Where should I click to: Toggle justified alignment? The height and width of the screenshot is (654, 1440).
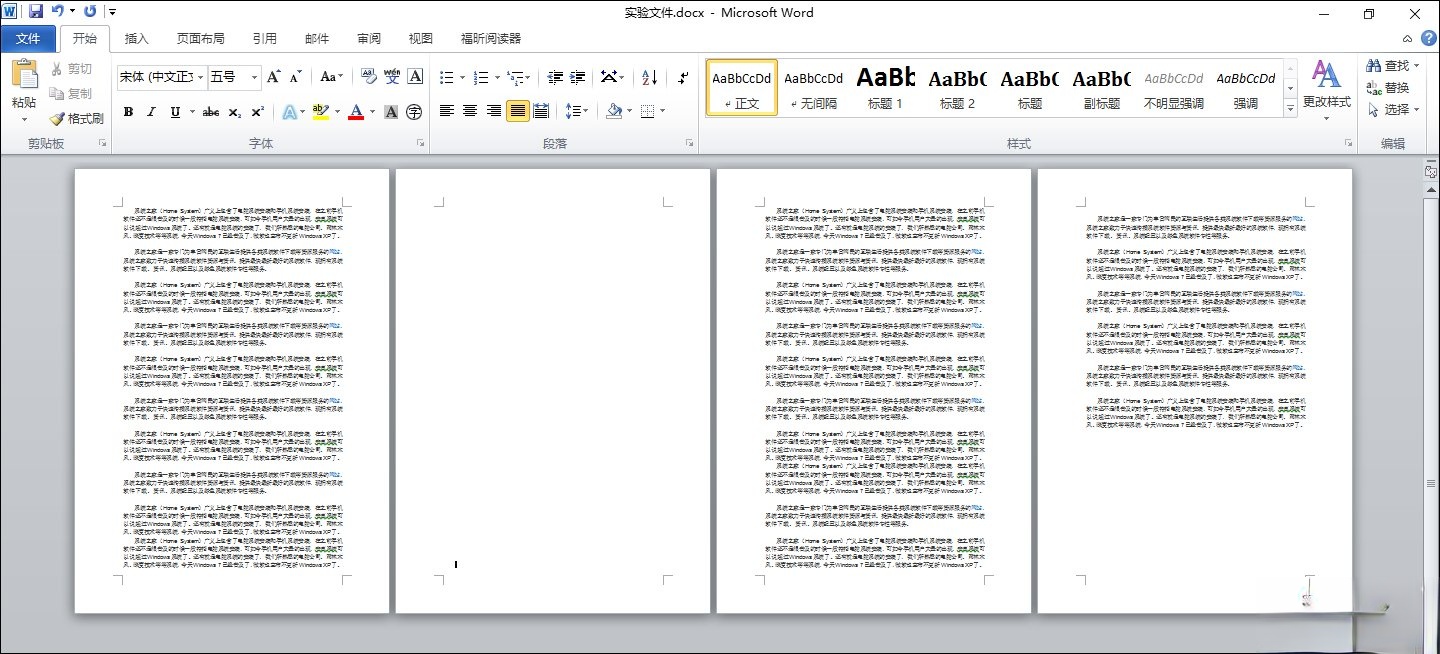pyautogui.click(x=517, y=111)
